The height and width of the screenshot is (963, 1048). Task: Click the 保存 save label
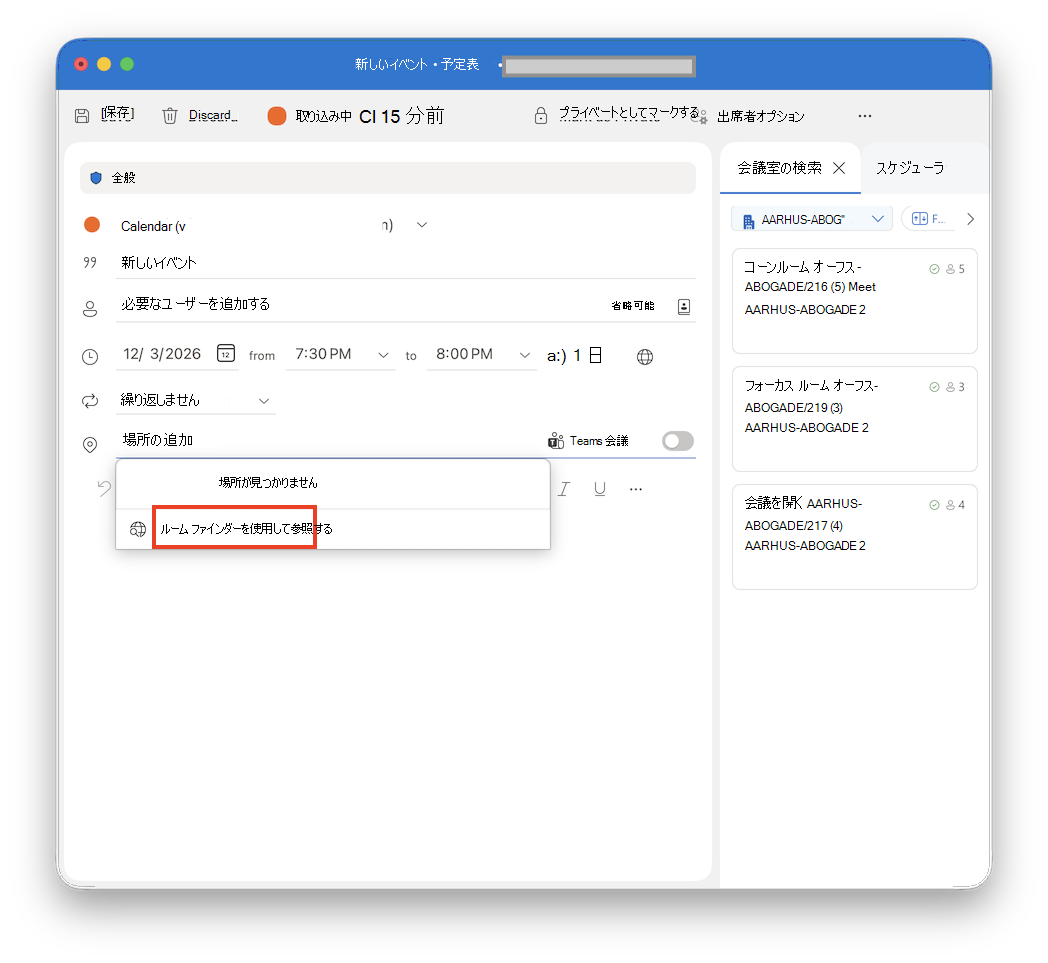[118, 114]
